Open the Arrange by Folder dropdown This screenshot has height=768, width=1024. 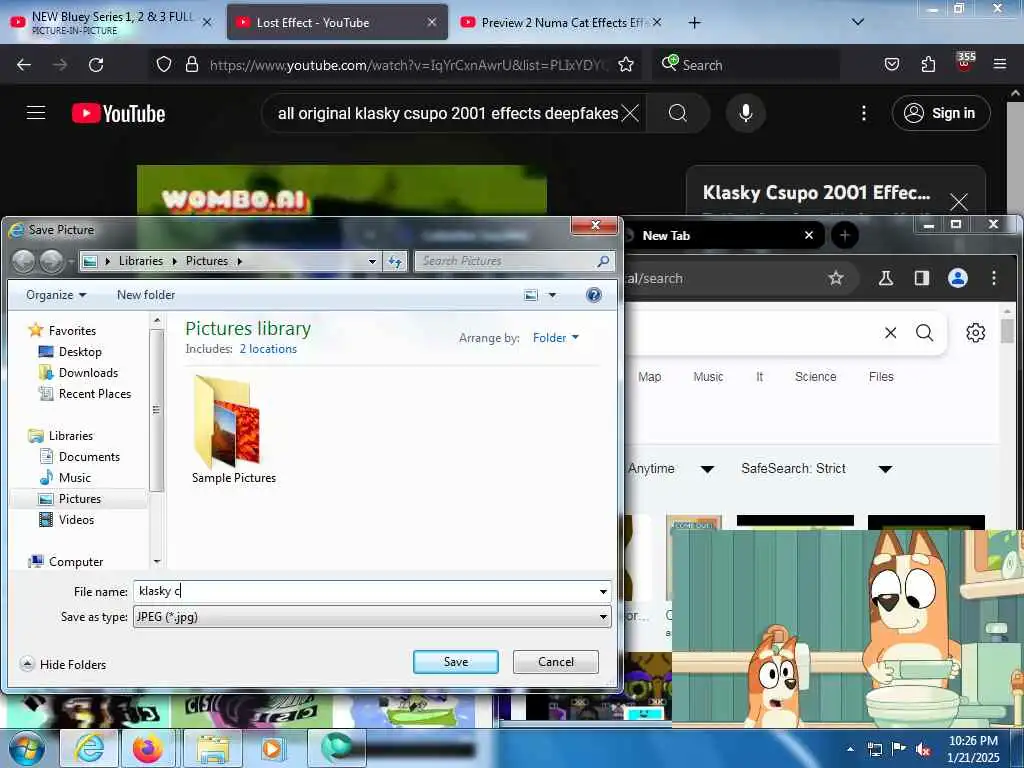556,338
